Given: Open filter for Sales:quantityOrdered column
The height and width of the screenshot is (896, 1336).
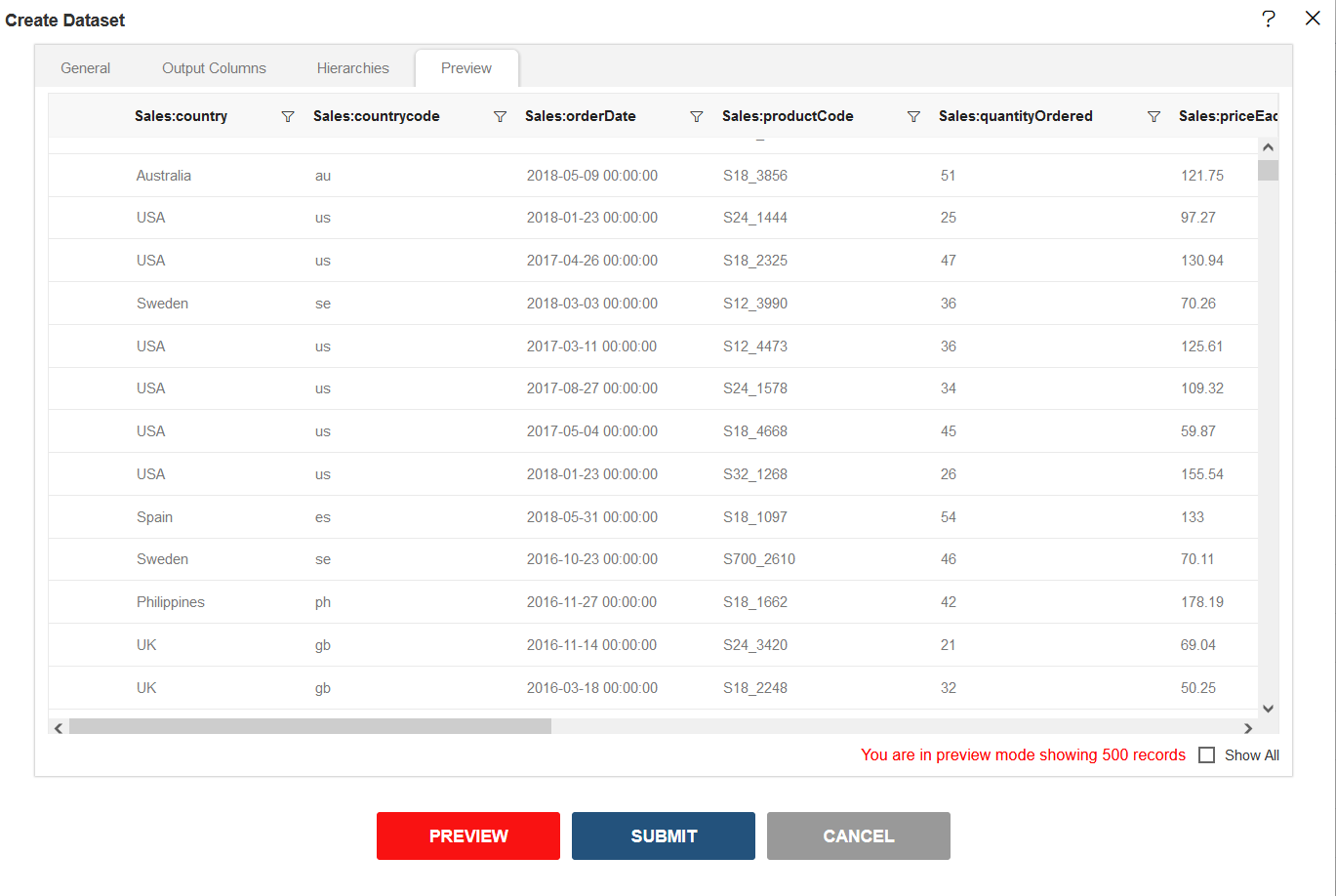Looking at the screenshot, I should pos(1154,116).
